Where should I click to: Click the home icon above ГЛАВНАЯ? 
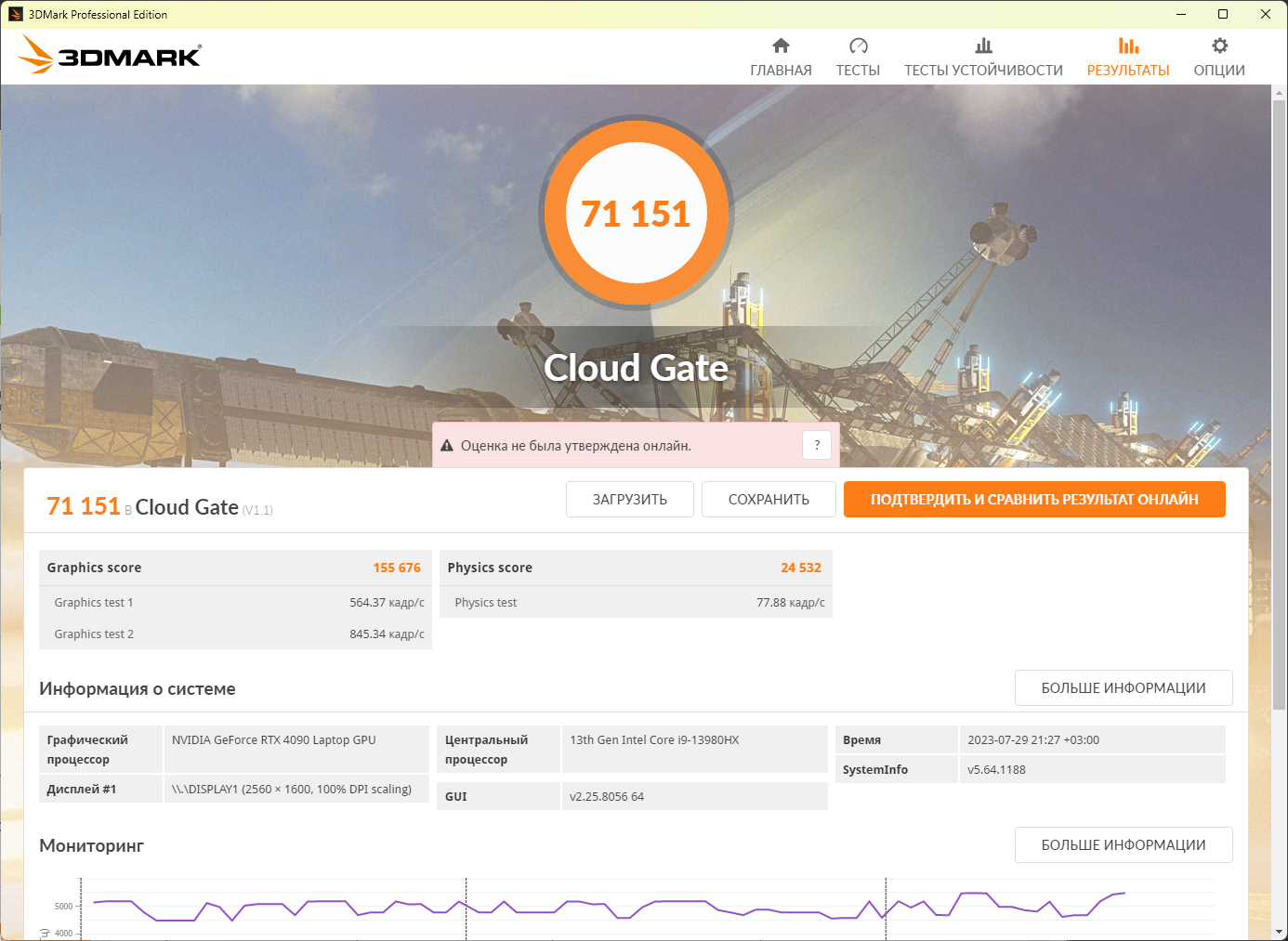pos(781,46)
